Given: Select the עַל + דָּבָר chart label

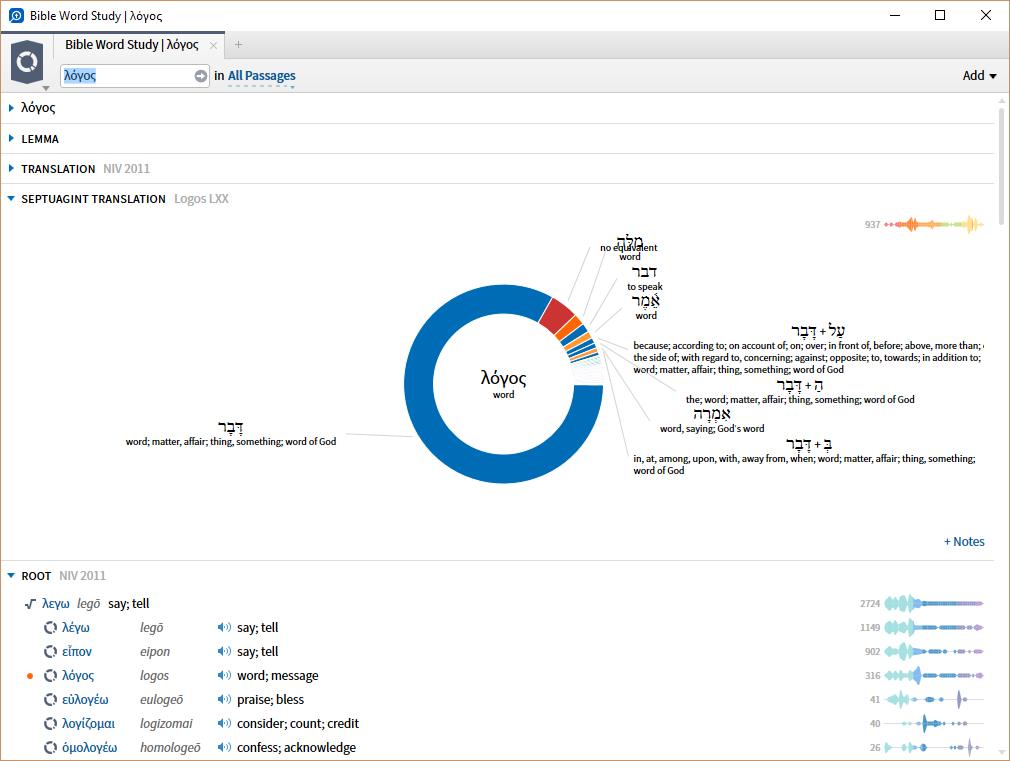Looking at the screenshot, I should [x=818, y=331].
